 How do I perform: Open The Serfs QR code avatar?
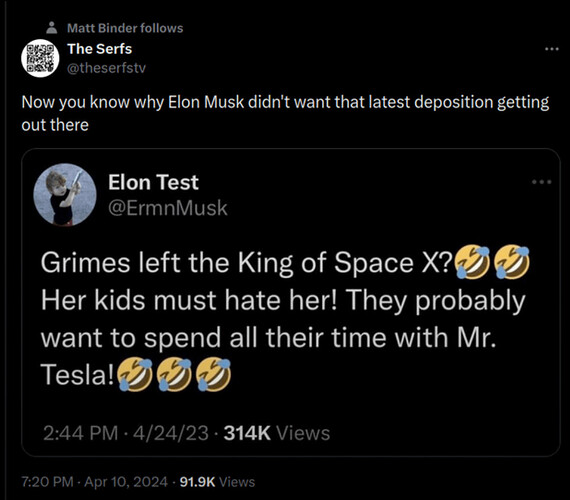[40, 58]
